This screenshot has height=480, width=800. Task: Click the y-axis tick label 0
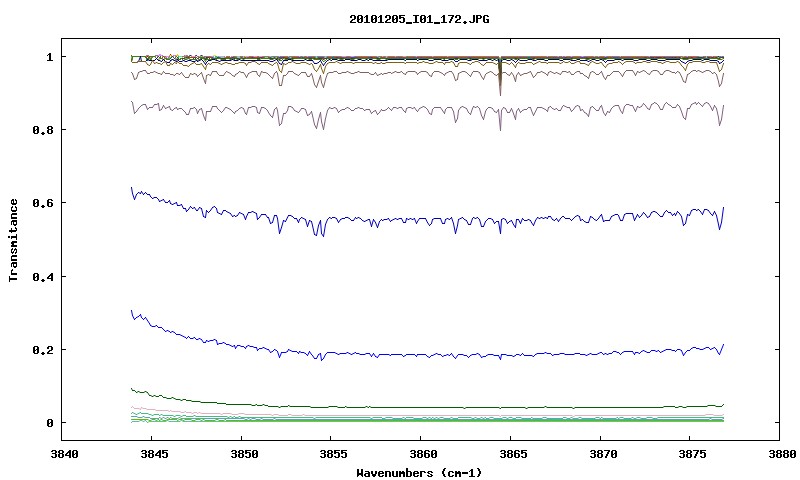49,423
